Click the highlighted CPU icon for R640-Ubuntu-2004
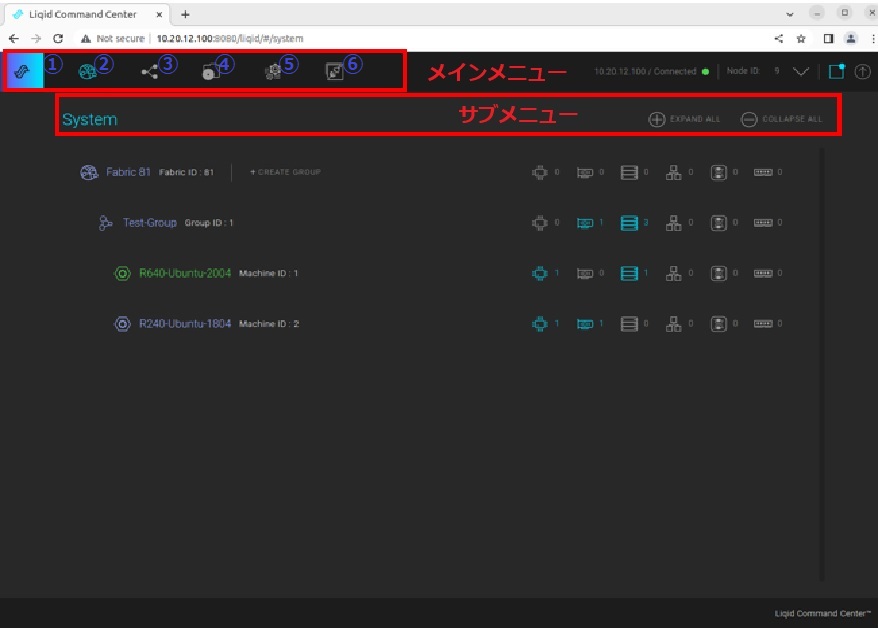878x628 pixels. 540,273
